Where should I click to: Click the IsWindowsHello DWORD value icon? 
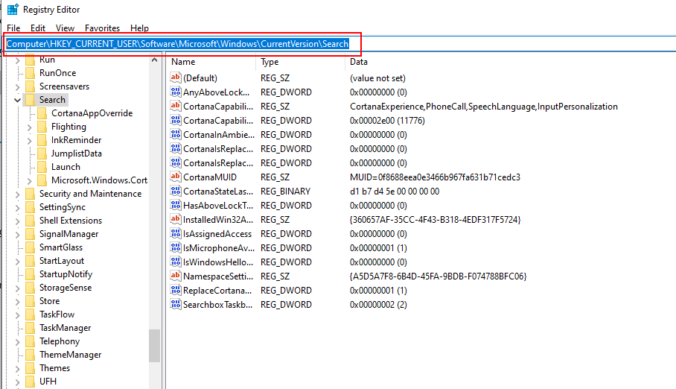pos(175,262)
